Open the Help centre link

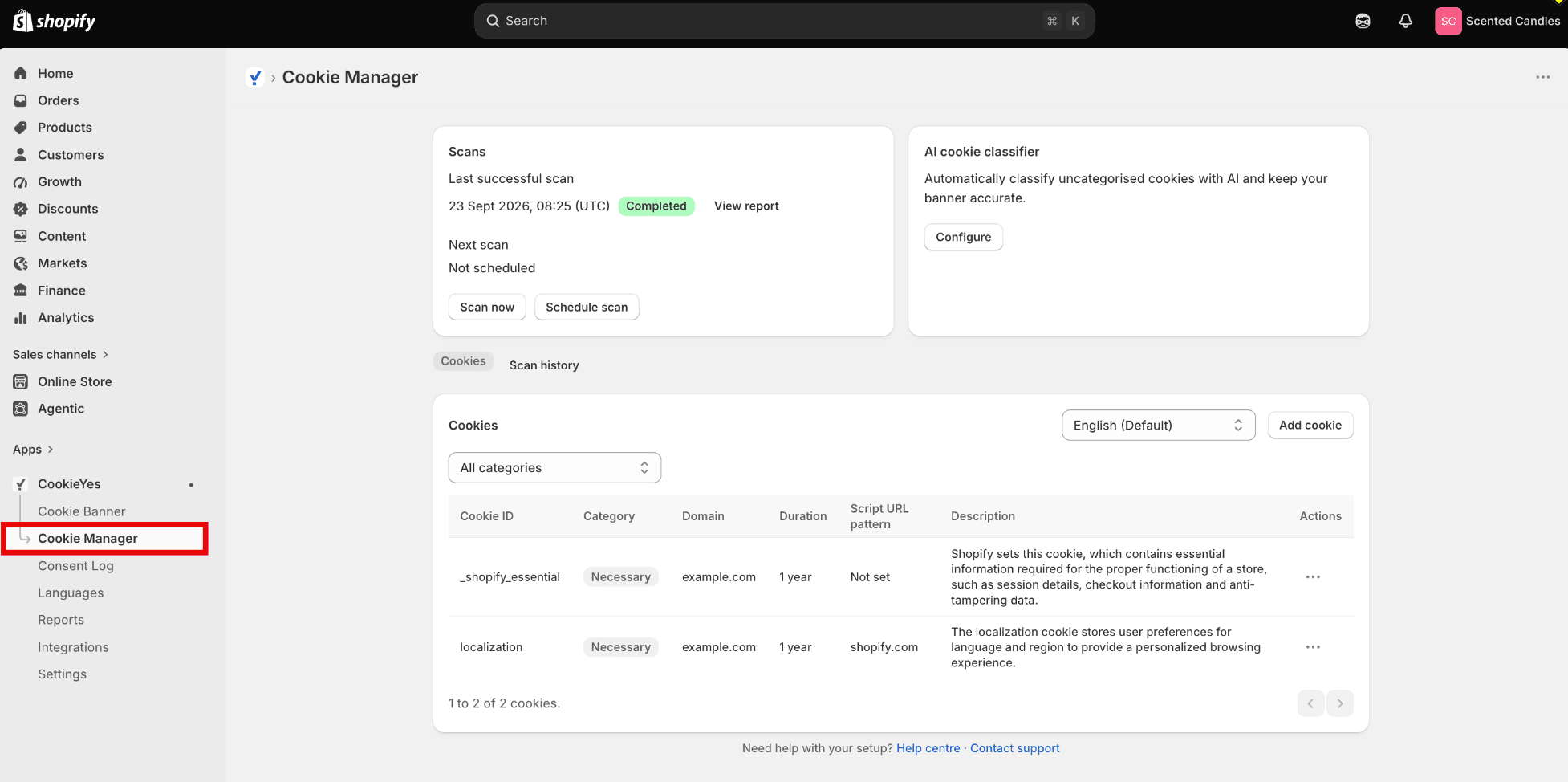(x=928, y=748)
